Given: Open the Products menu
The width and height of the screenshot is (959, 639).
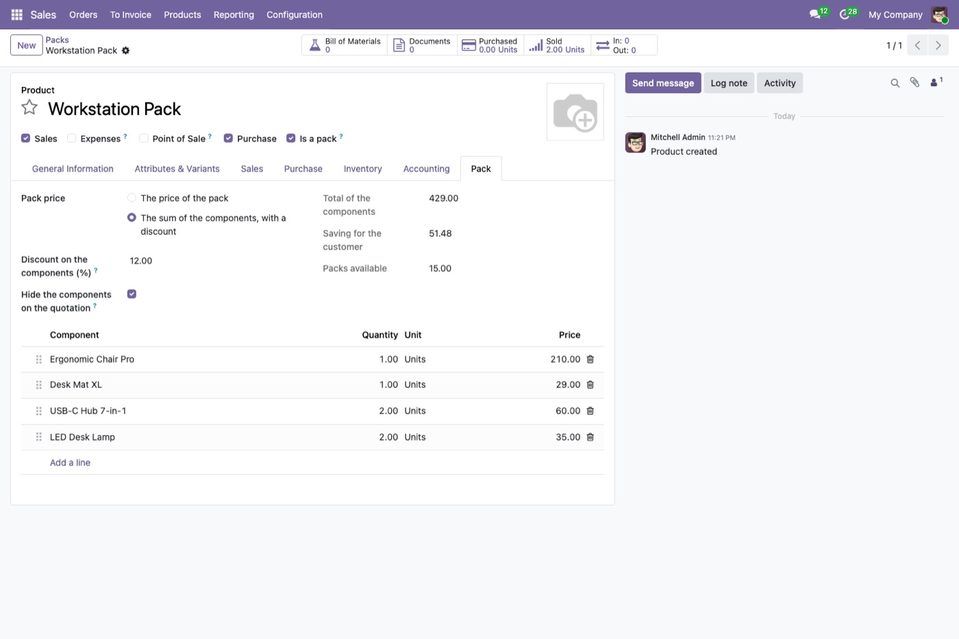Looking at the screenshot, I should click(182, 15).
